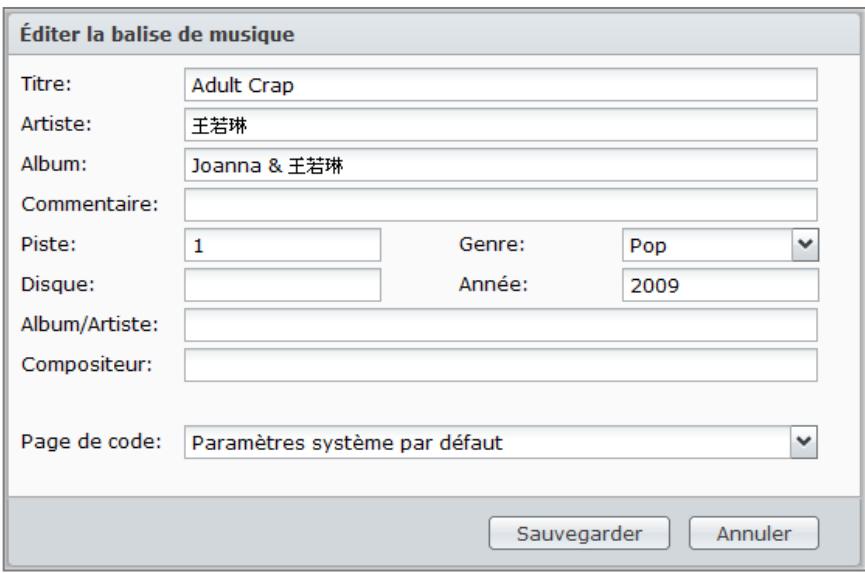Click the Année: label
Viewport: 865px width, 573px height.
click(494, 284)
